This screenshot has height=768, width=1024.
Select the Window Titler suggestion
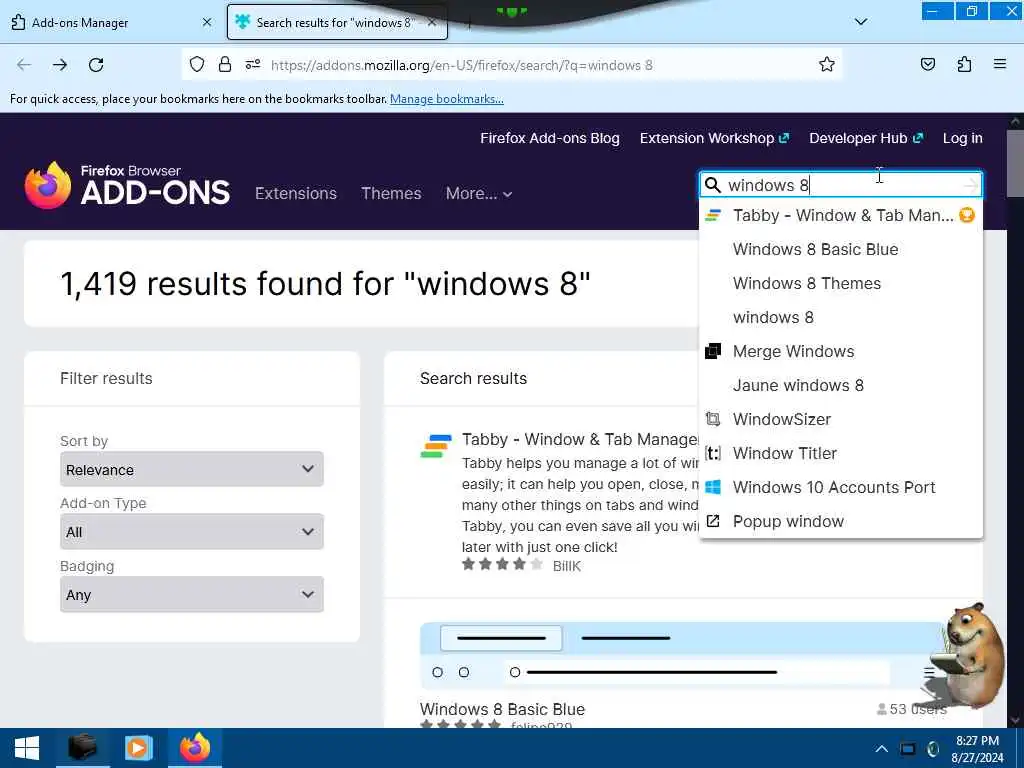click(840, 453)
